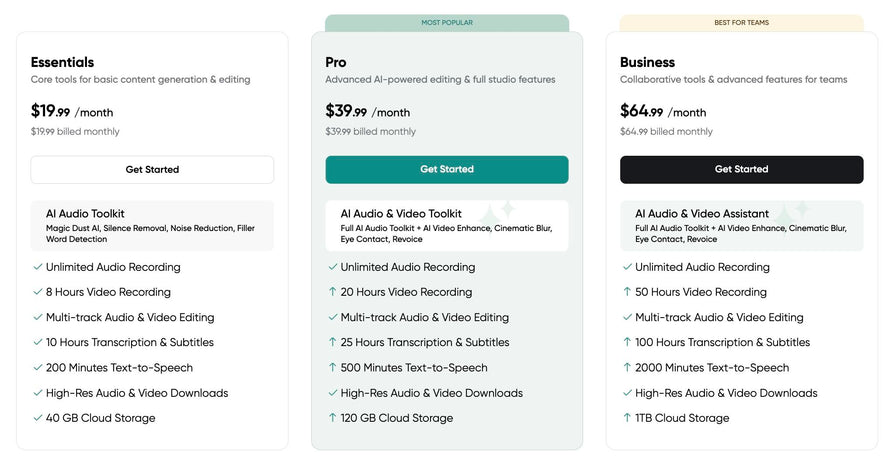Click up-arrow icon beside 120 GB Cloud Storage

pyautogui.click(x=332, y=418)
